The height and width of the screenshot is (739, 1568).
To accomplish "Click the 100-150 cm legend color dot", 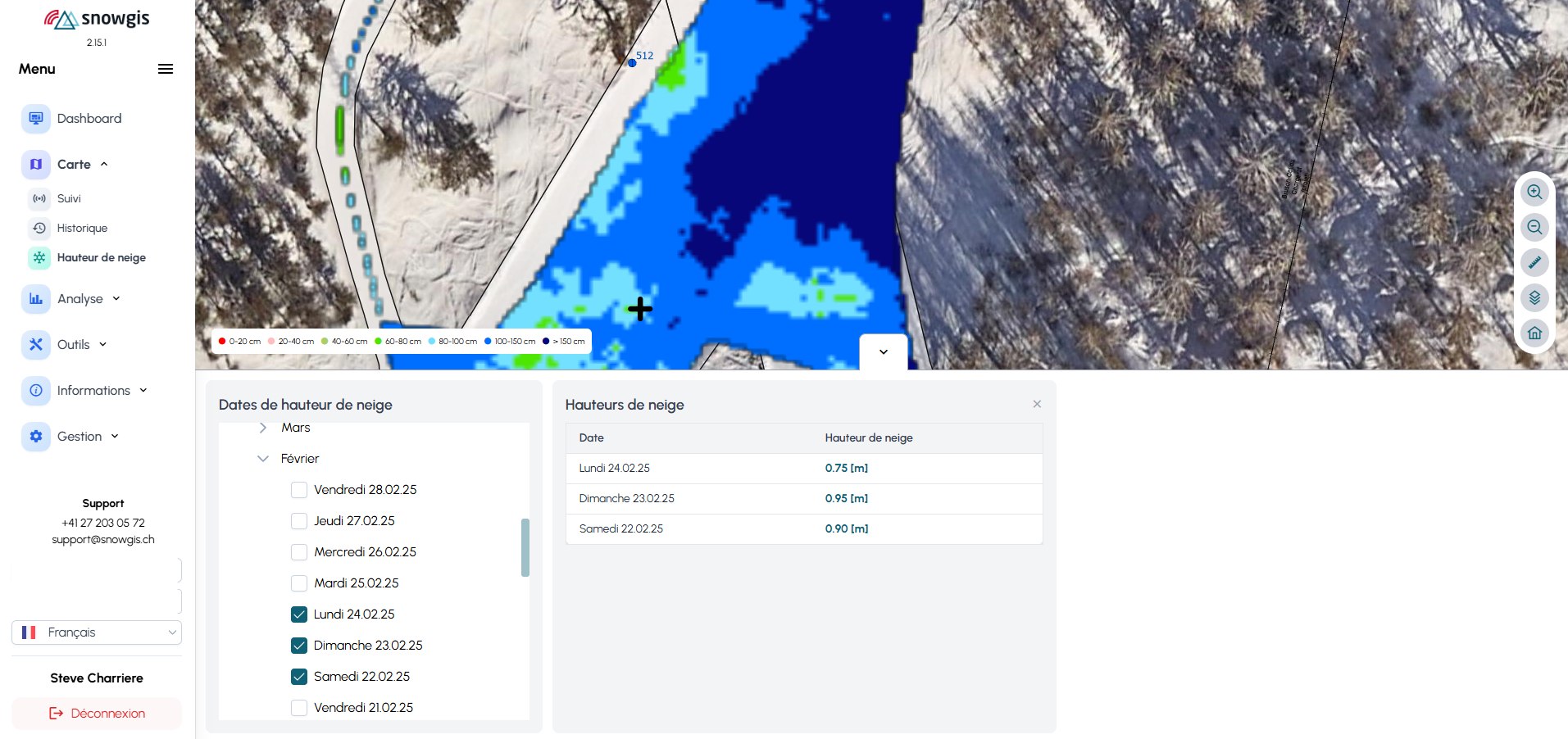I will (488, 342).
